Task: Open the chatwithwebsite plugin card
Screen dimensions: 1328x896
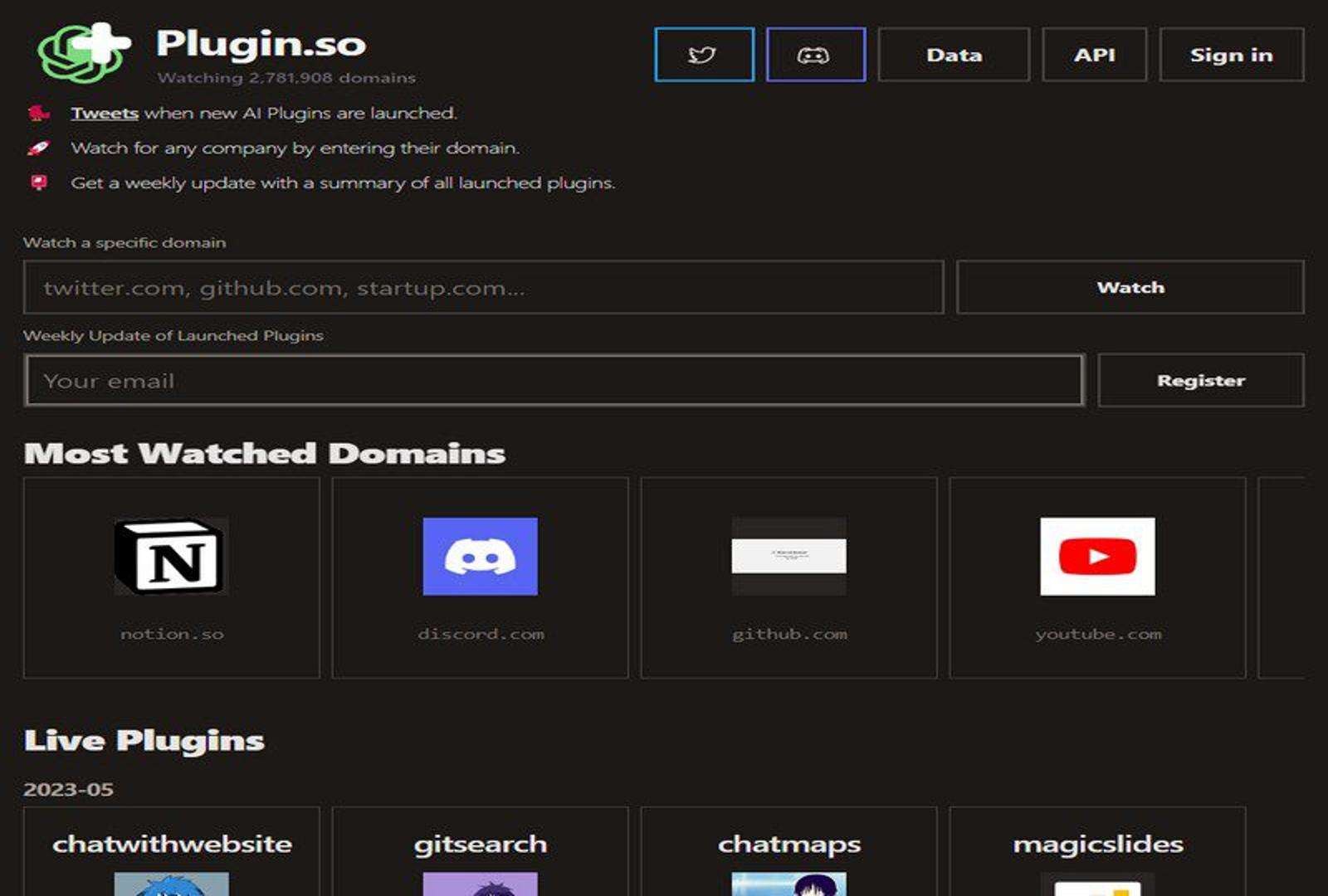Action: point(172,843)
